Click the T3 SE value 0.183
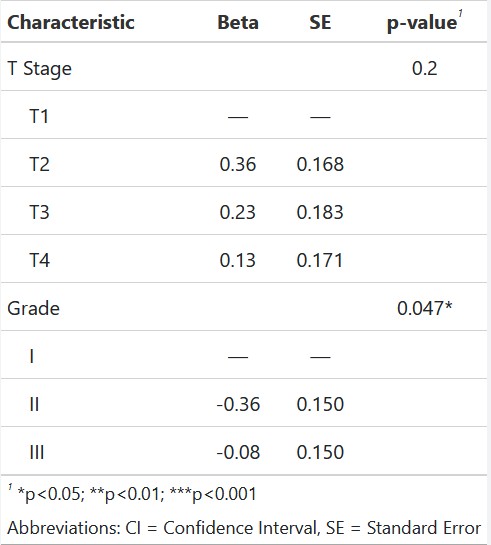This screenshot has width=491, height=545. [320, 212]
